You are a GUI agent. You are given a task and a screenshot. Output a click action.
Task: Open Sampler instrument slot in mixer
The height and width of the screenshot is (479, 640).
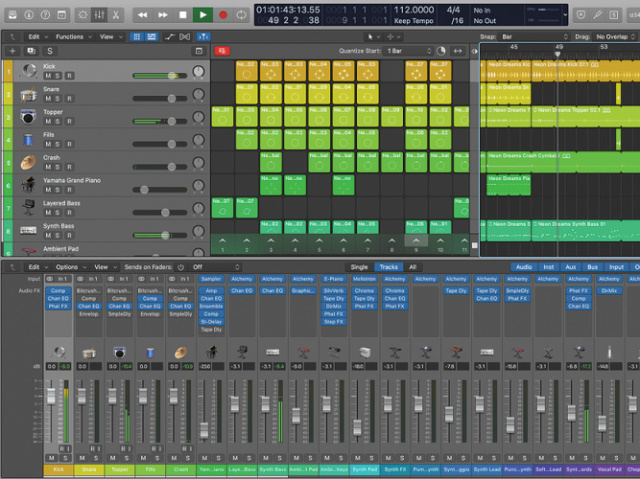click(211, 279)
